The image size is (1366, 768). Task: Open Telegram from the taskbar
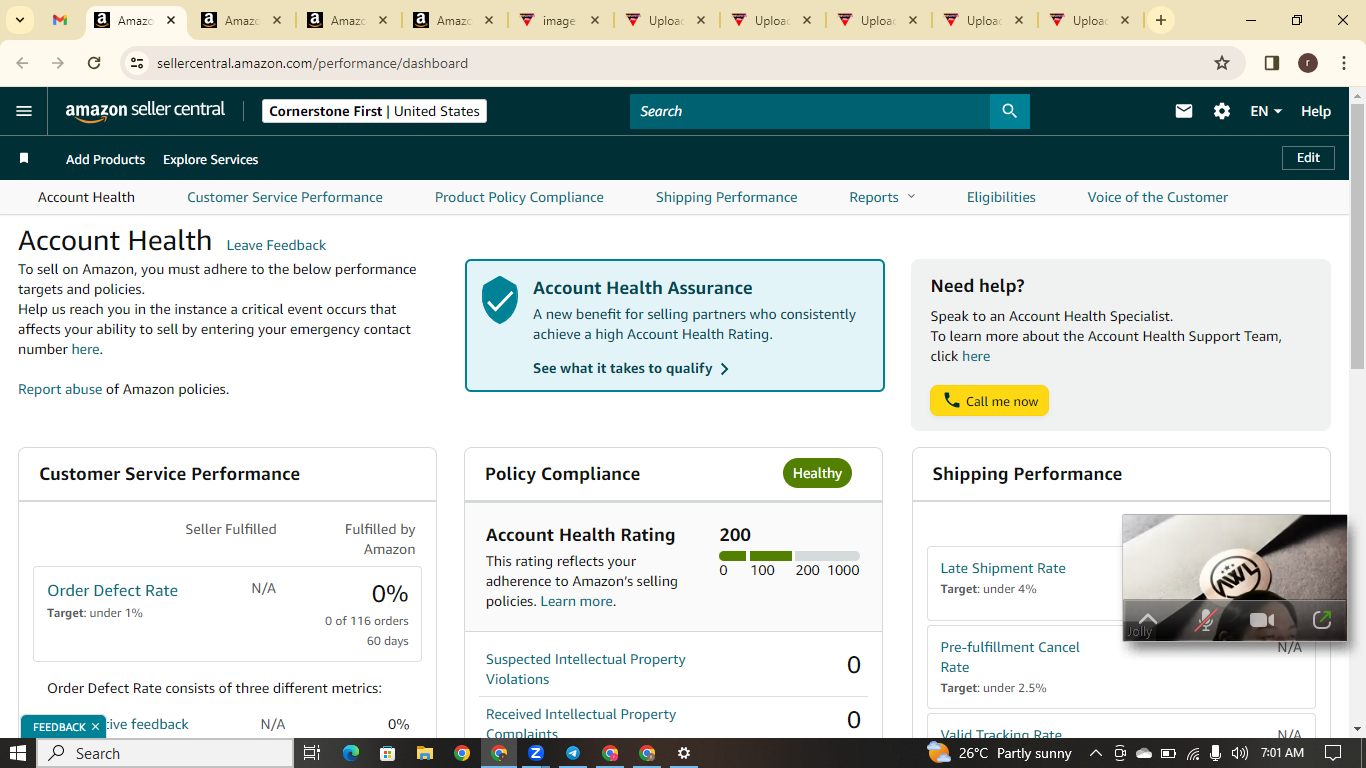pyautogui.click(x=573, y=753)
